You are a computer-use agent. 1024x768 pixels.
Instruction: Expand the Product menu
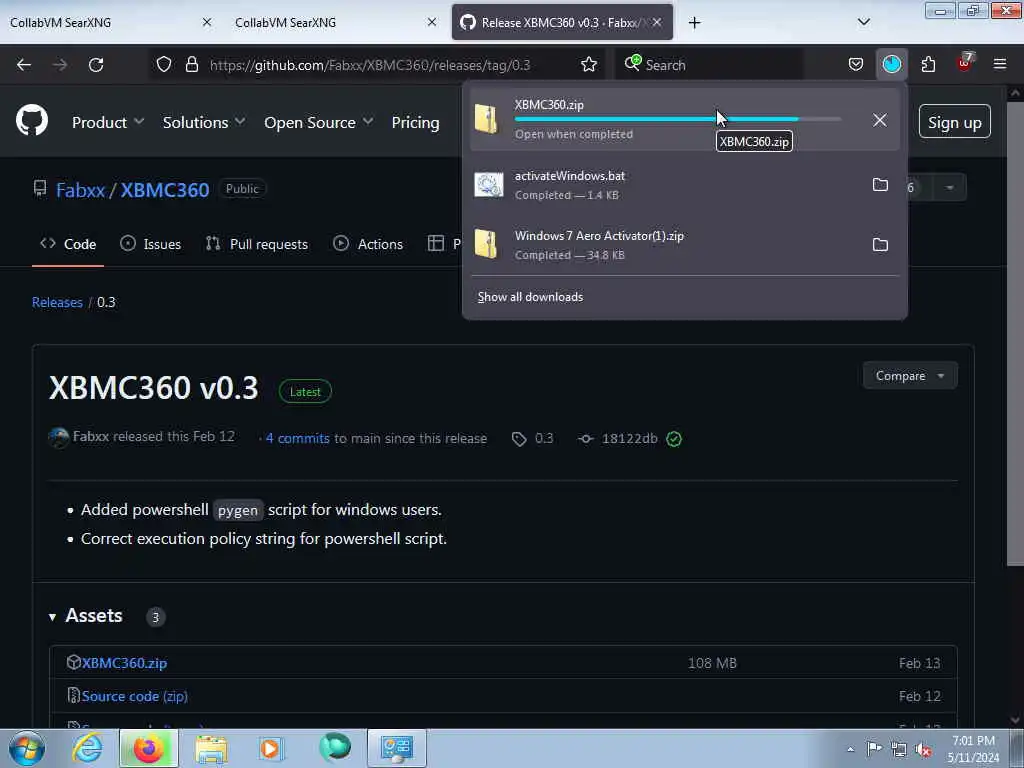tap(107, 122)
